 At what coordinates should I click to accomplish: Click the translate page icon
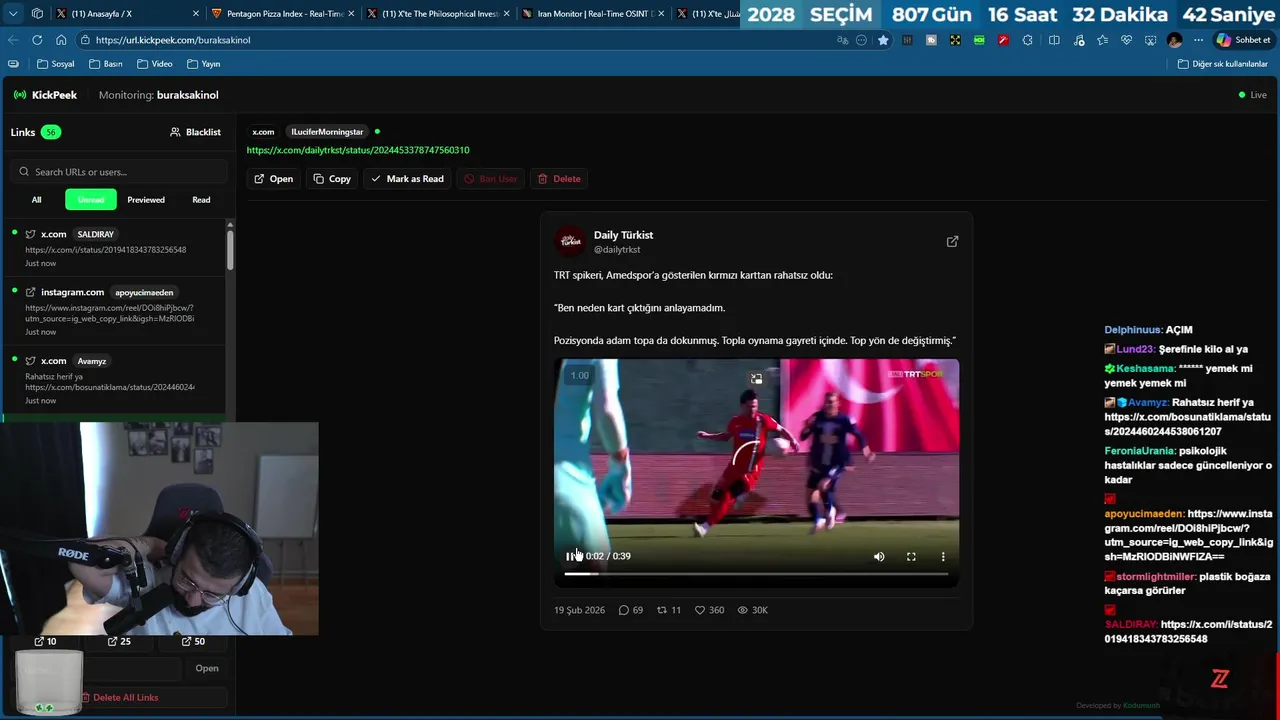point(842,40)
